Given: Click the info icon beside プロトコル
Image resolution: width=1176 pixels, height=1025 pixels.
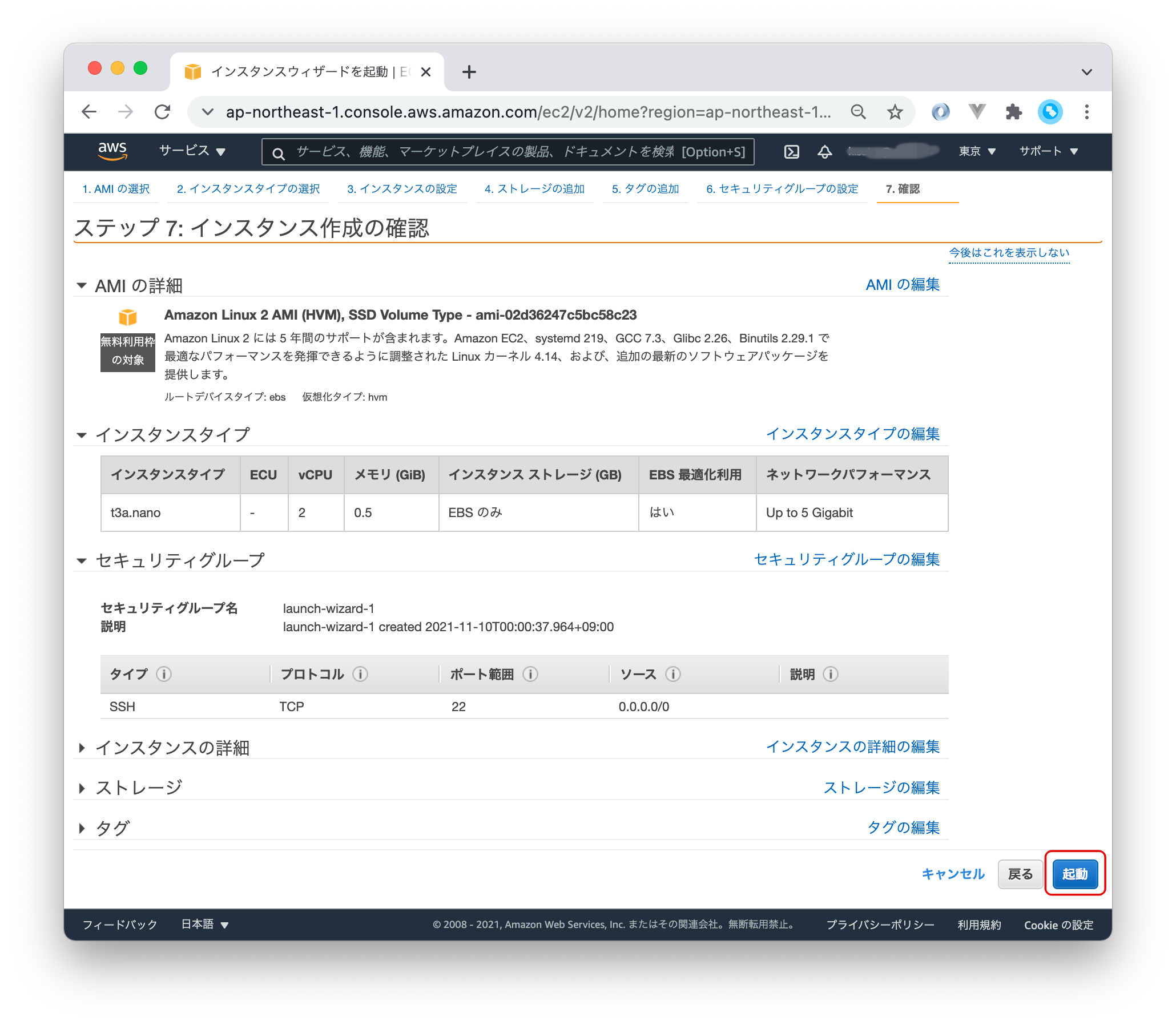Looking at the screenshot, I should (360, 675).
